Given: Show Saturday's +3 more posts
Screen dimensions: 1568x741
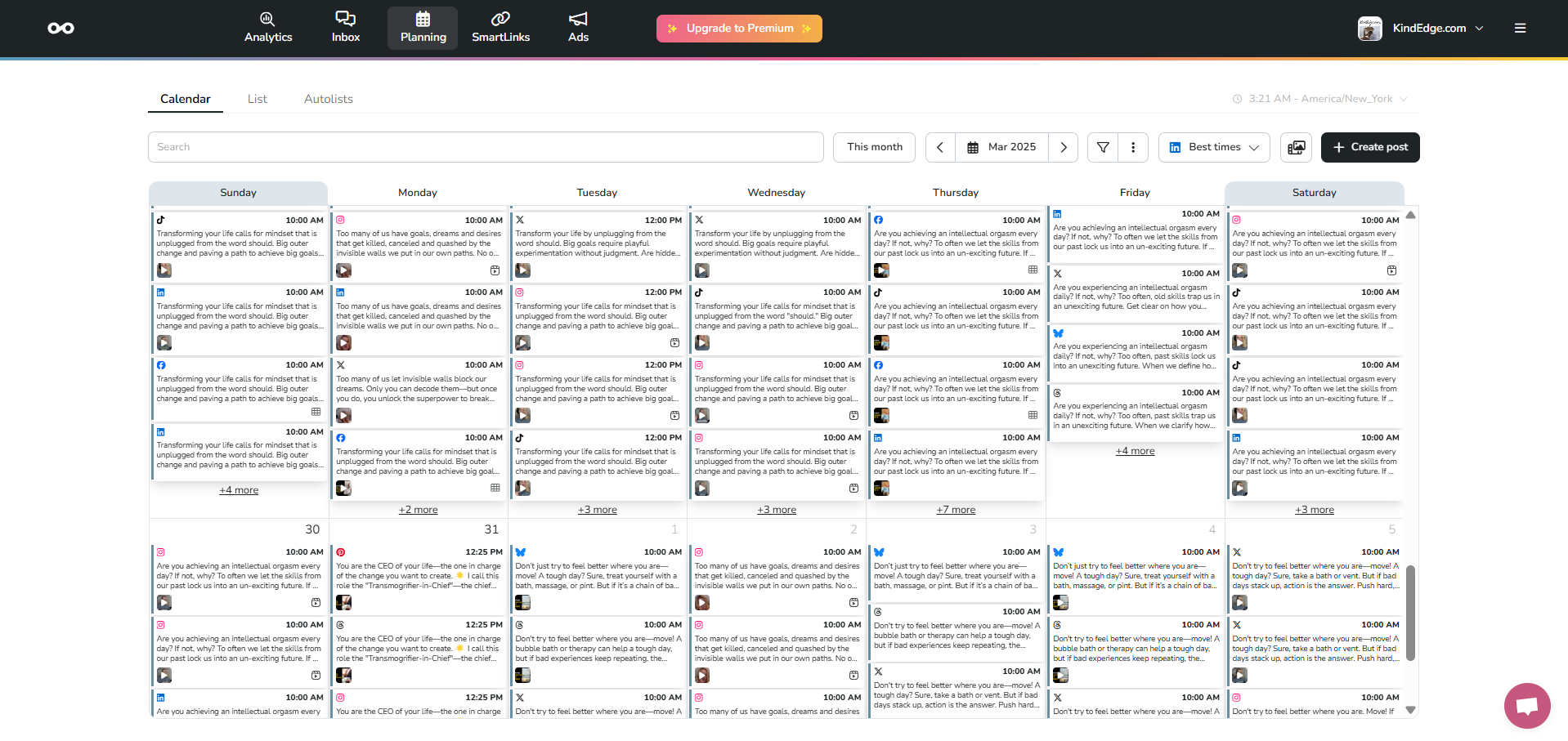Looking at the screenshot, I should coord(1315,510).
